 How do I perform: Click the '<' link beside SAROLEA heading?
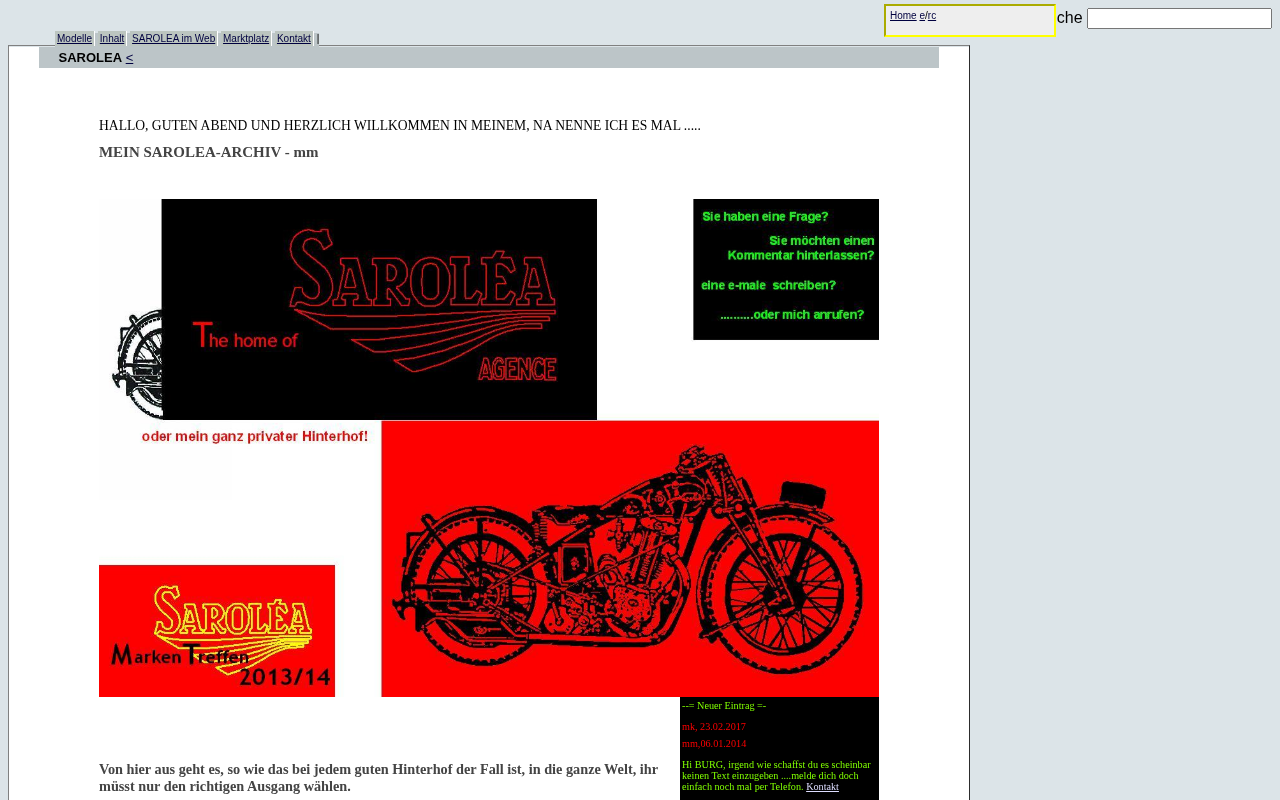point(129,58)
